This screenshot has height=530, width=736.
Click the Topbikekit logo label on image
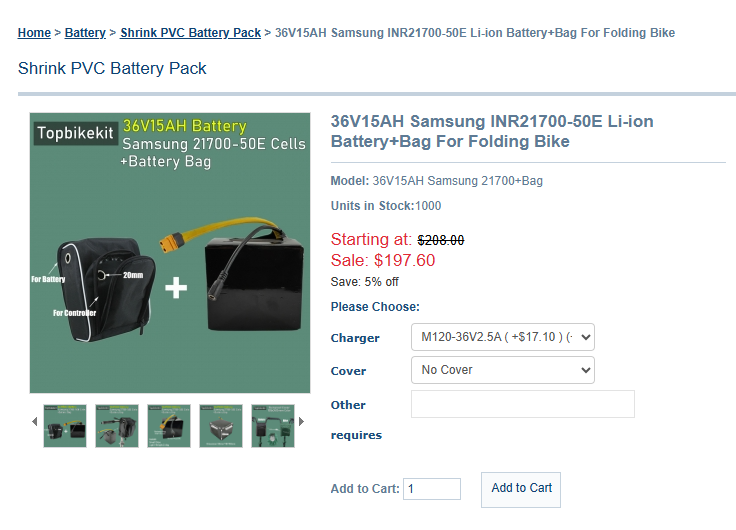(73, 133)
